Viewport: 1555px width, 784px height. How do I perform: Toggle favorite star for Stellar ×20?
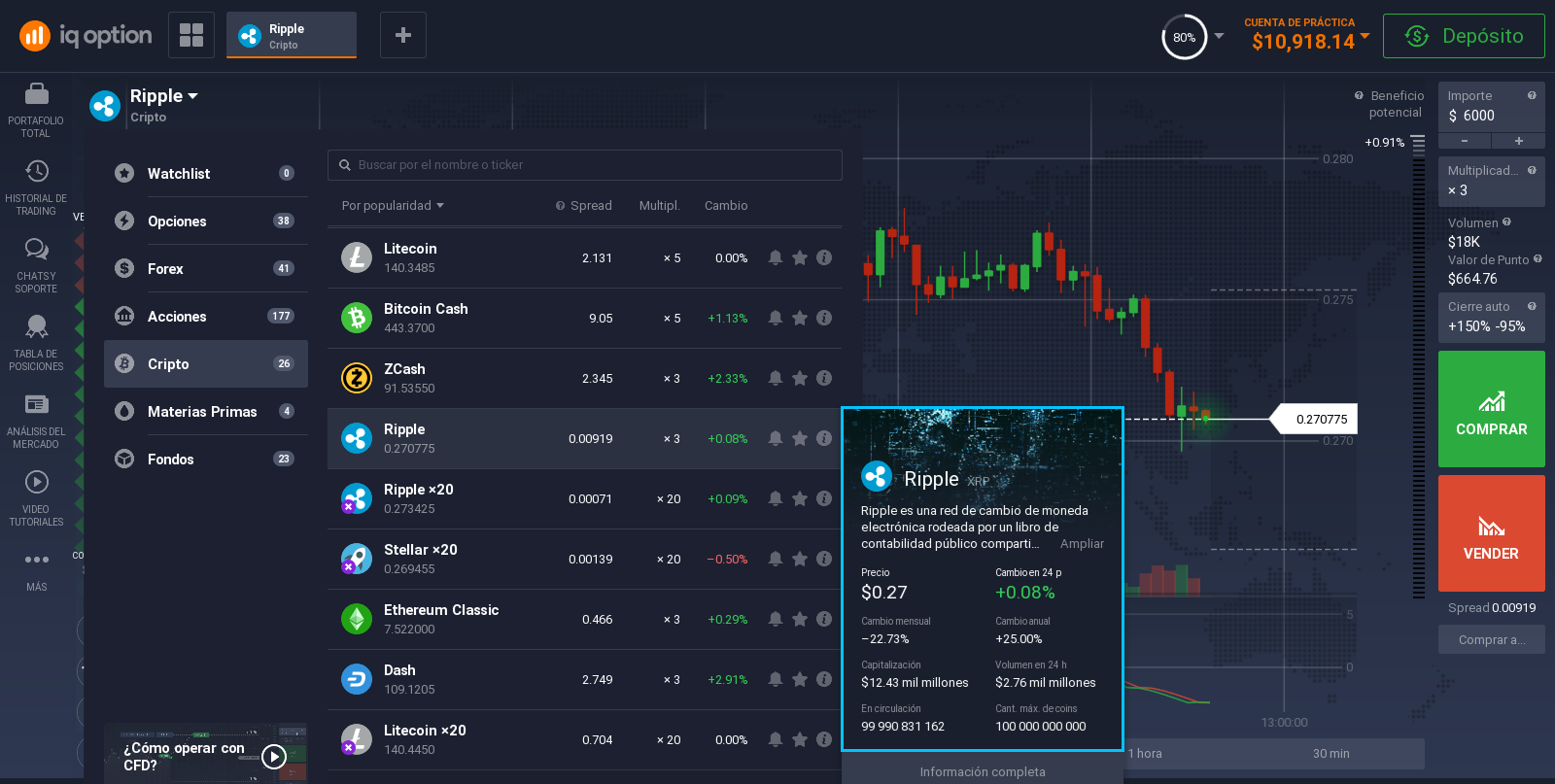tap(800, 559)
